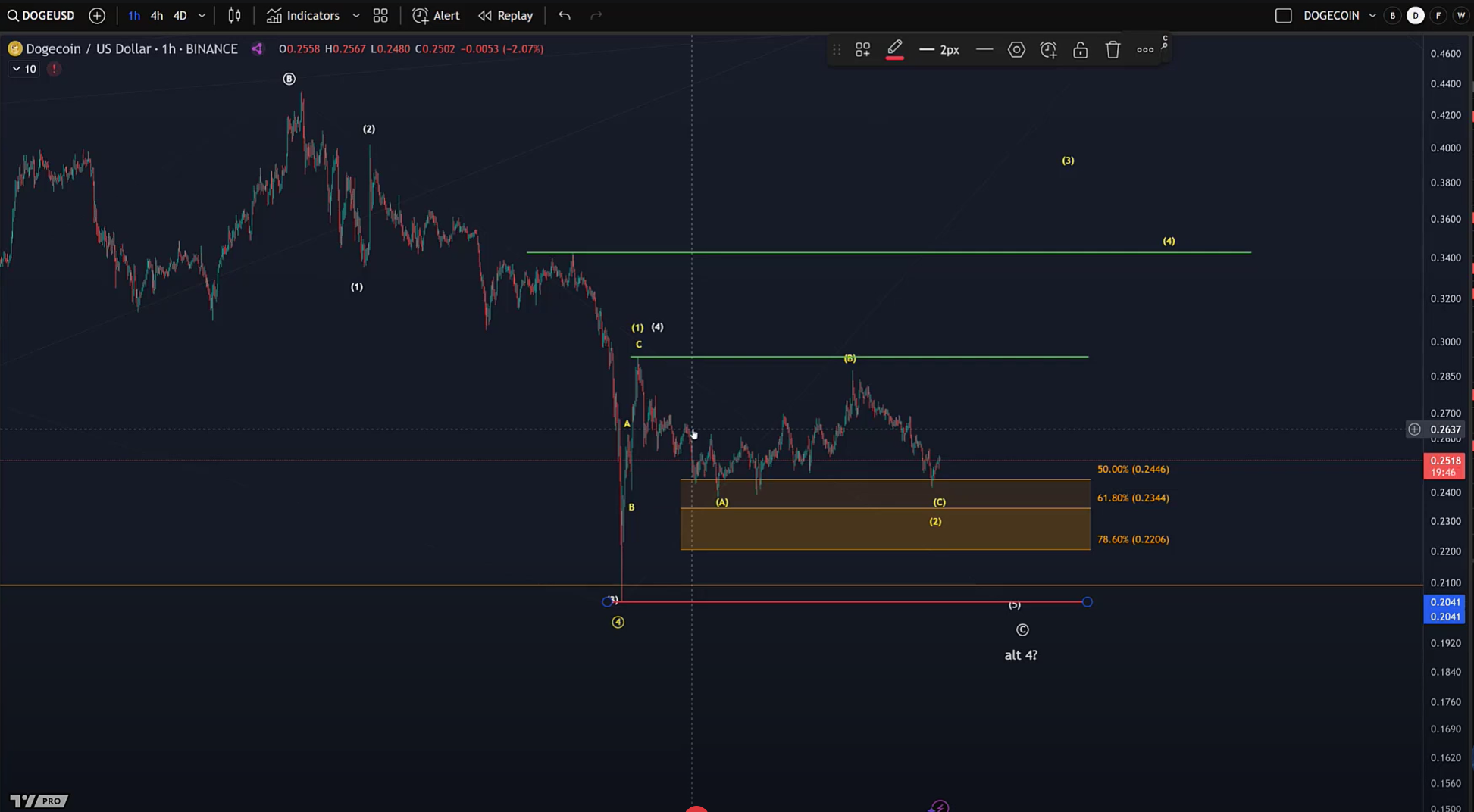The height and width of the screenshot is (812, 1474).
Task: Add an alert on the drawing via clock icon
Action: click(x=1048, y=49)
